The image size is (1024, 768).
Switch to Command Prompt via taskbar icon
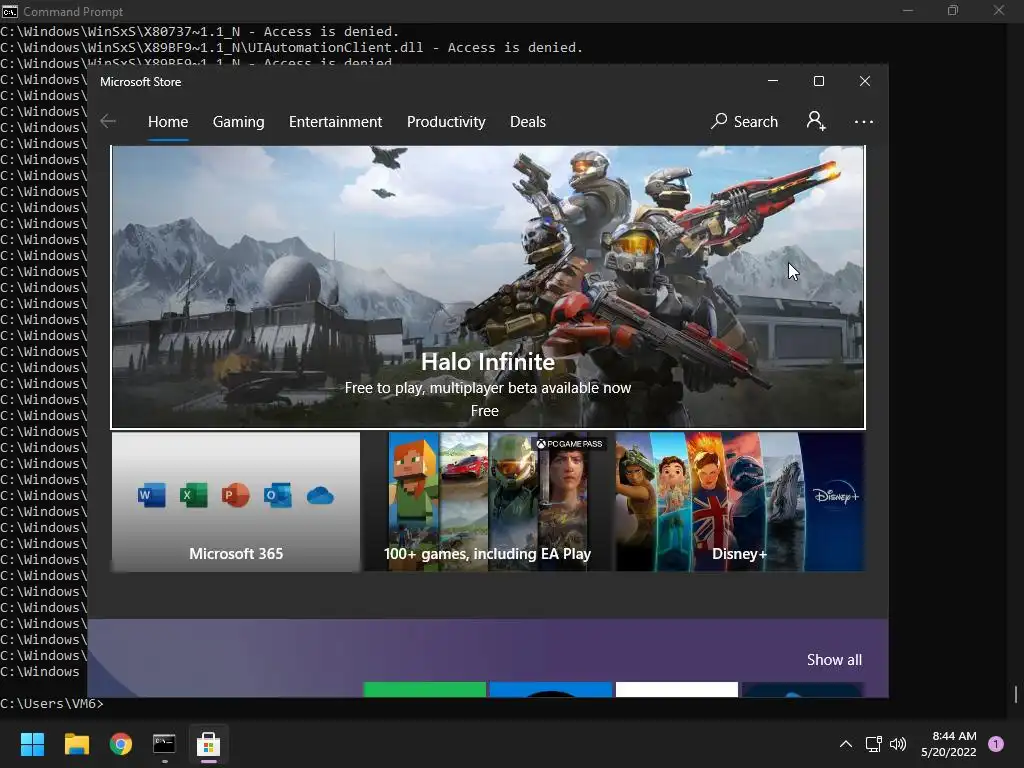click(x=165, y=744)
